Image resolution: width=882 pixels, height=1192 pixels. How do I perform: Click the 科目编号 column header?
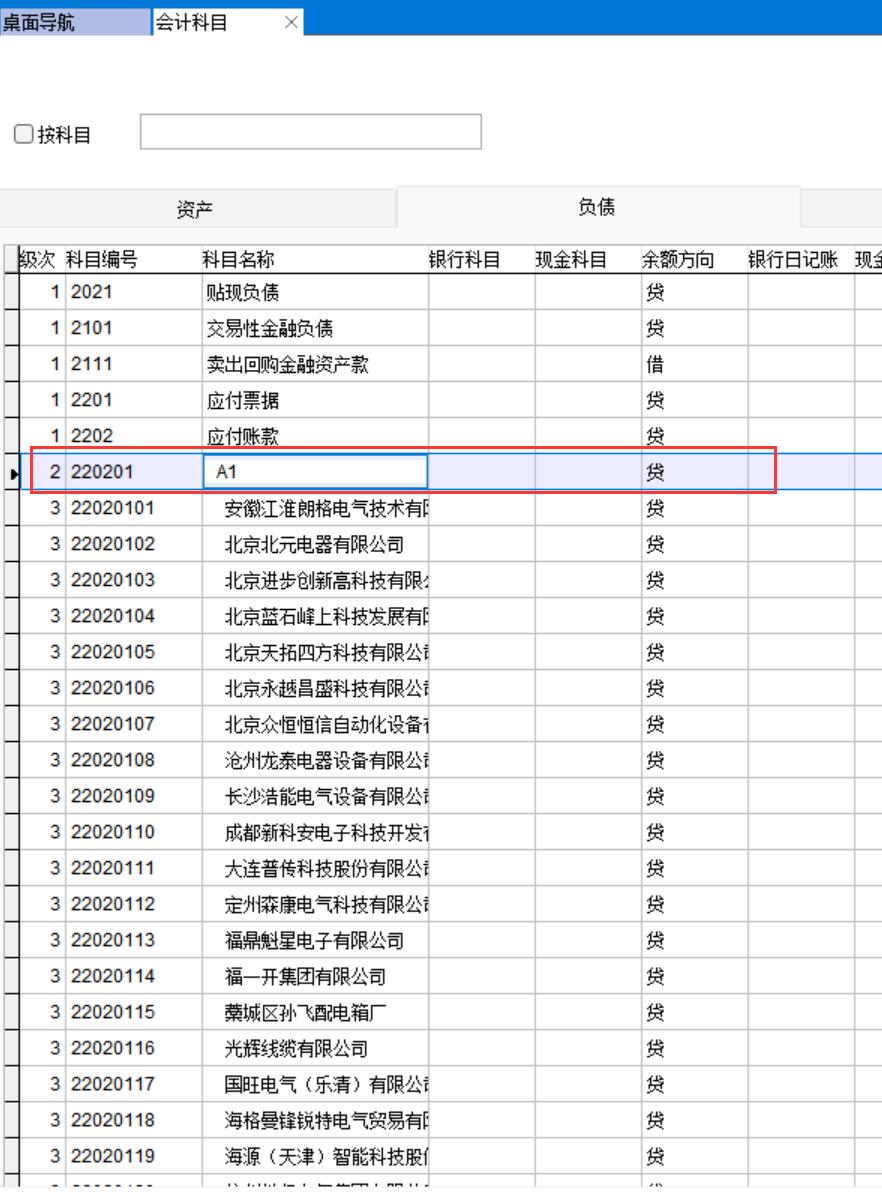point(102,261)
